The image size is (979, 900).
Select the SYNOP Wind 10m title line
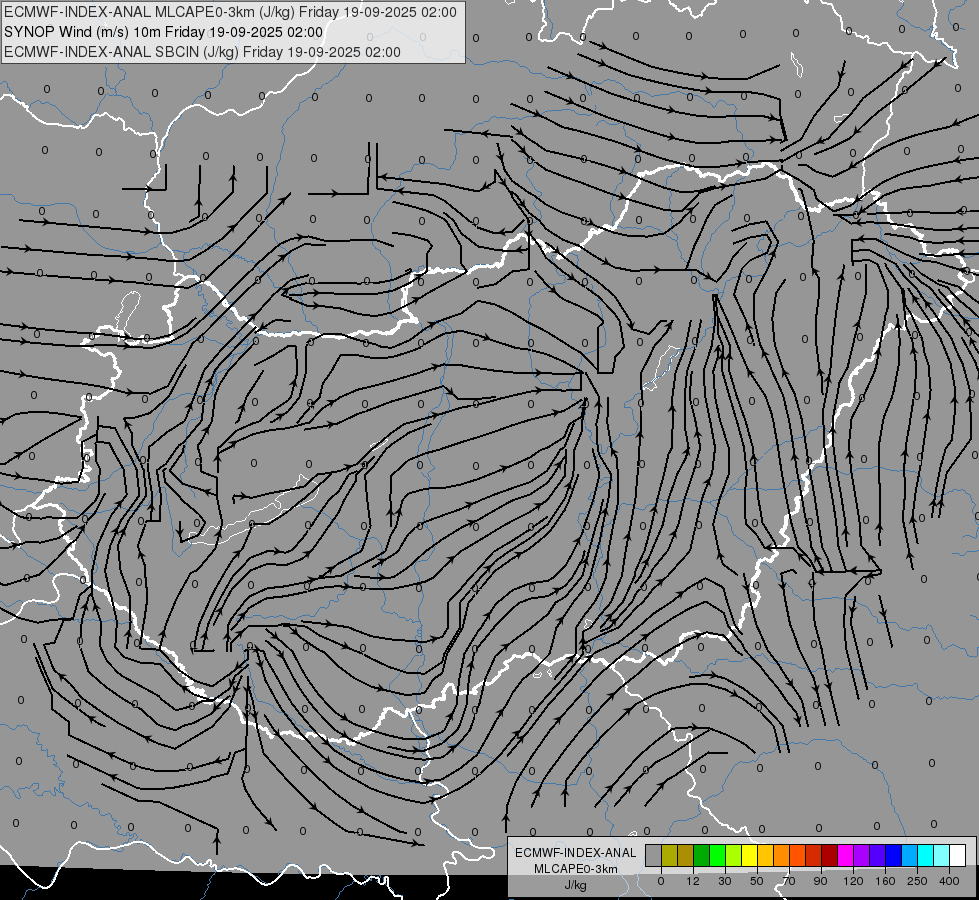coord(164,32)
